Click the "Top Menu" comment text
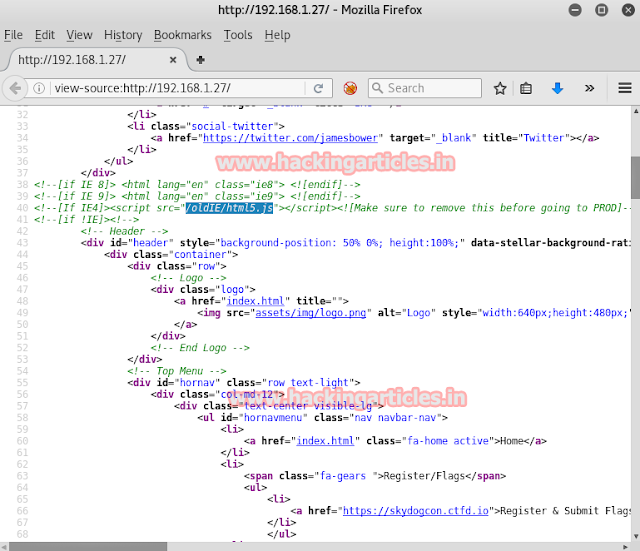Image resolution: width=640 pixels, height=551 pixels. (x=177, y=371)
